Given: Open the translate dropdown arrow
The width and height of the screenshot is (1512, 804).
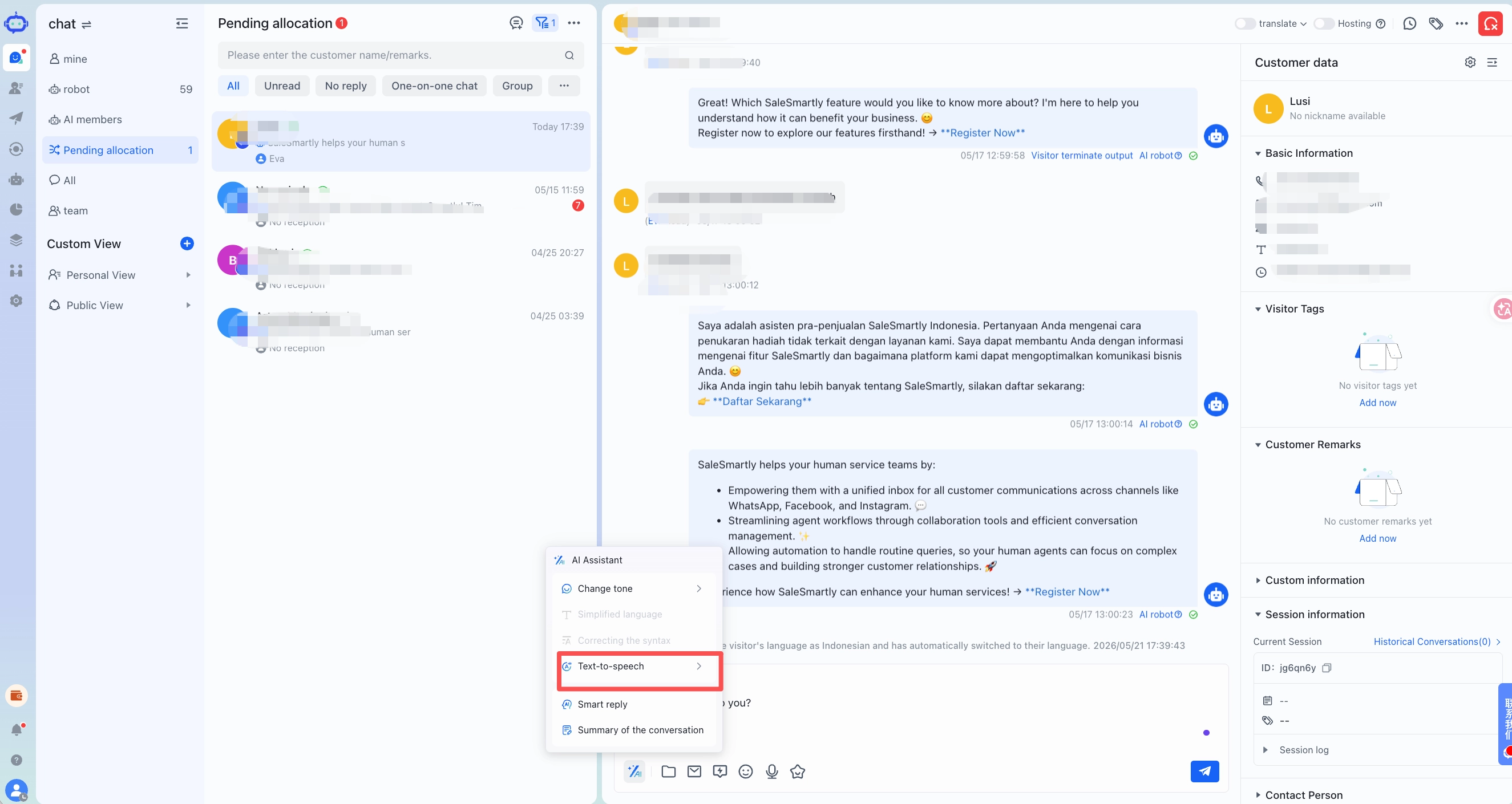Looking at the screenshot, I should point(1303,24).
